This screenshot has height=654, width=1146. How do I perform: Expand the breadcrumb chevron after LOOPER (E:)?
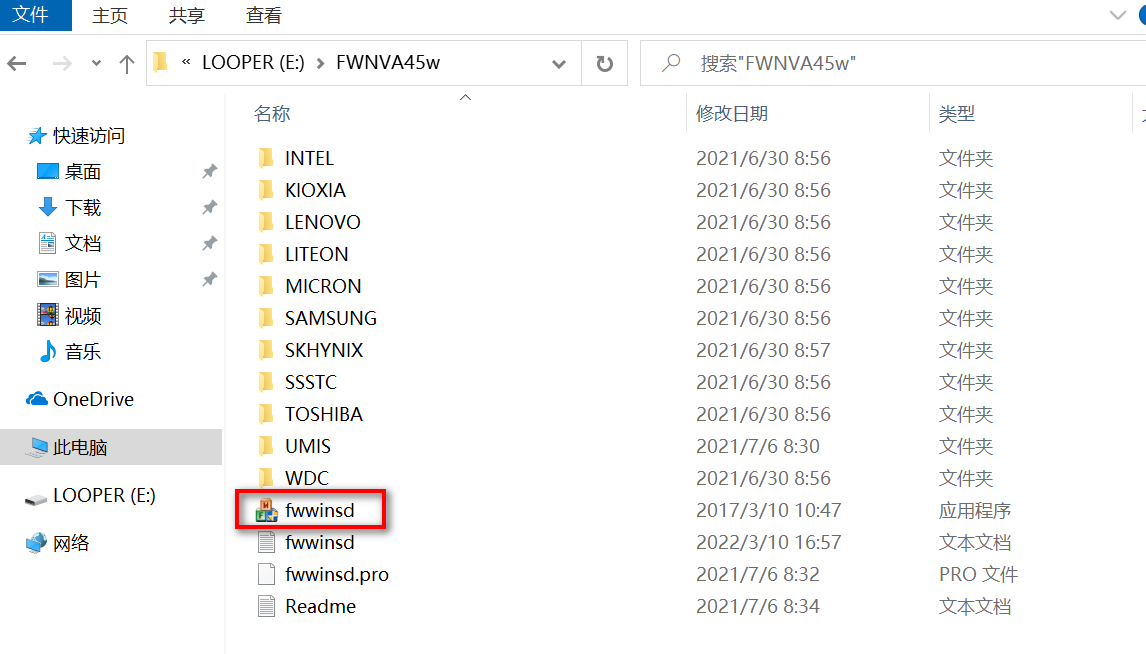[320, 64]
